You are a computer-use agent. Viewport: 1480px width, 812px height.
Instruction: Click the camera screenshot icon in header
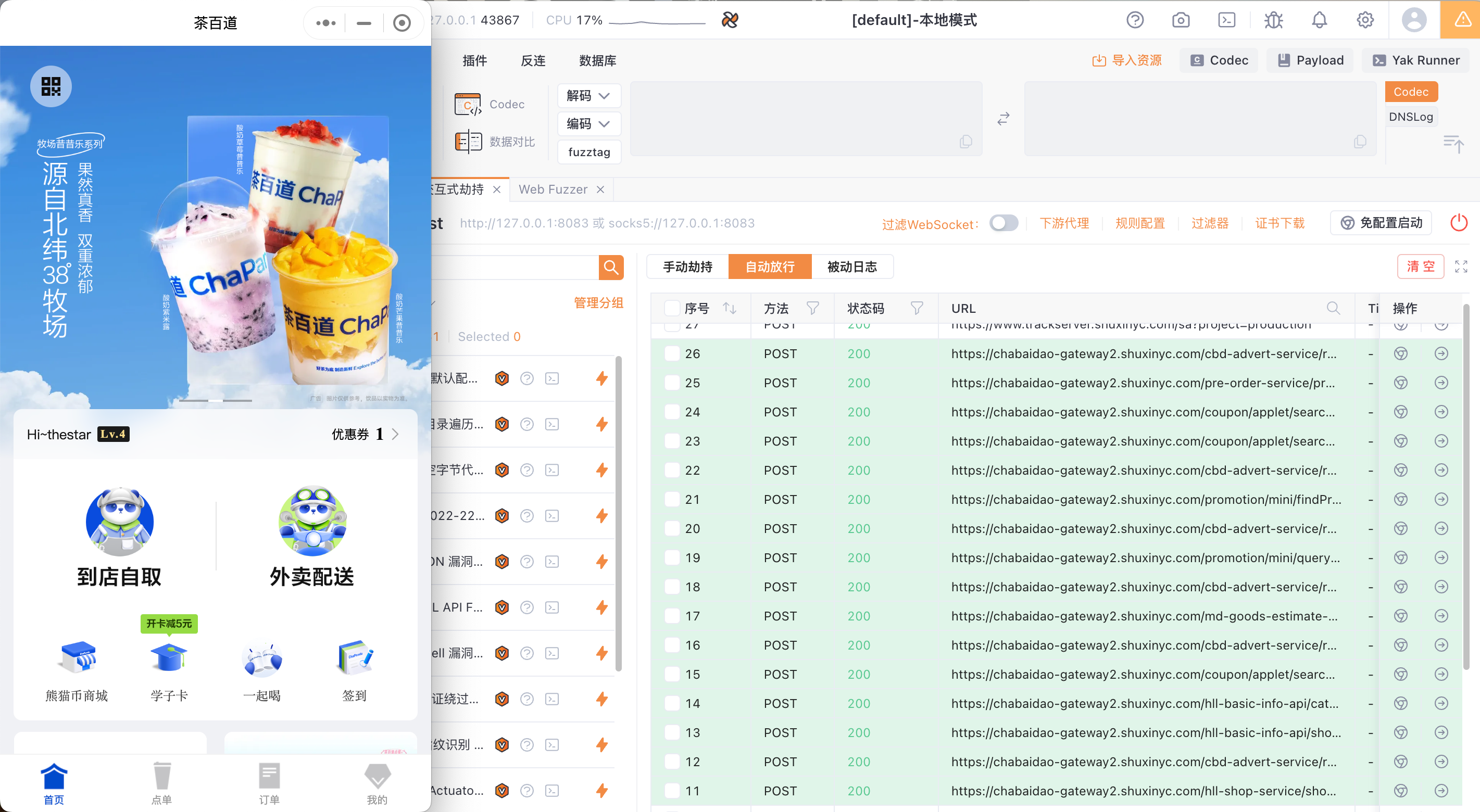1181,20
